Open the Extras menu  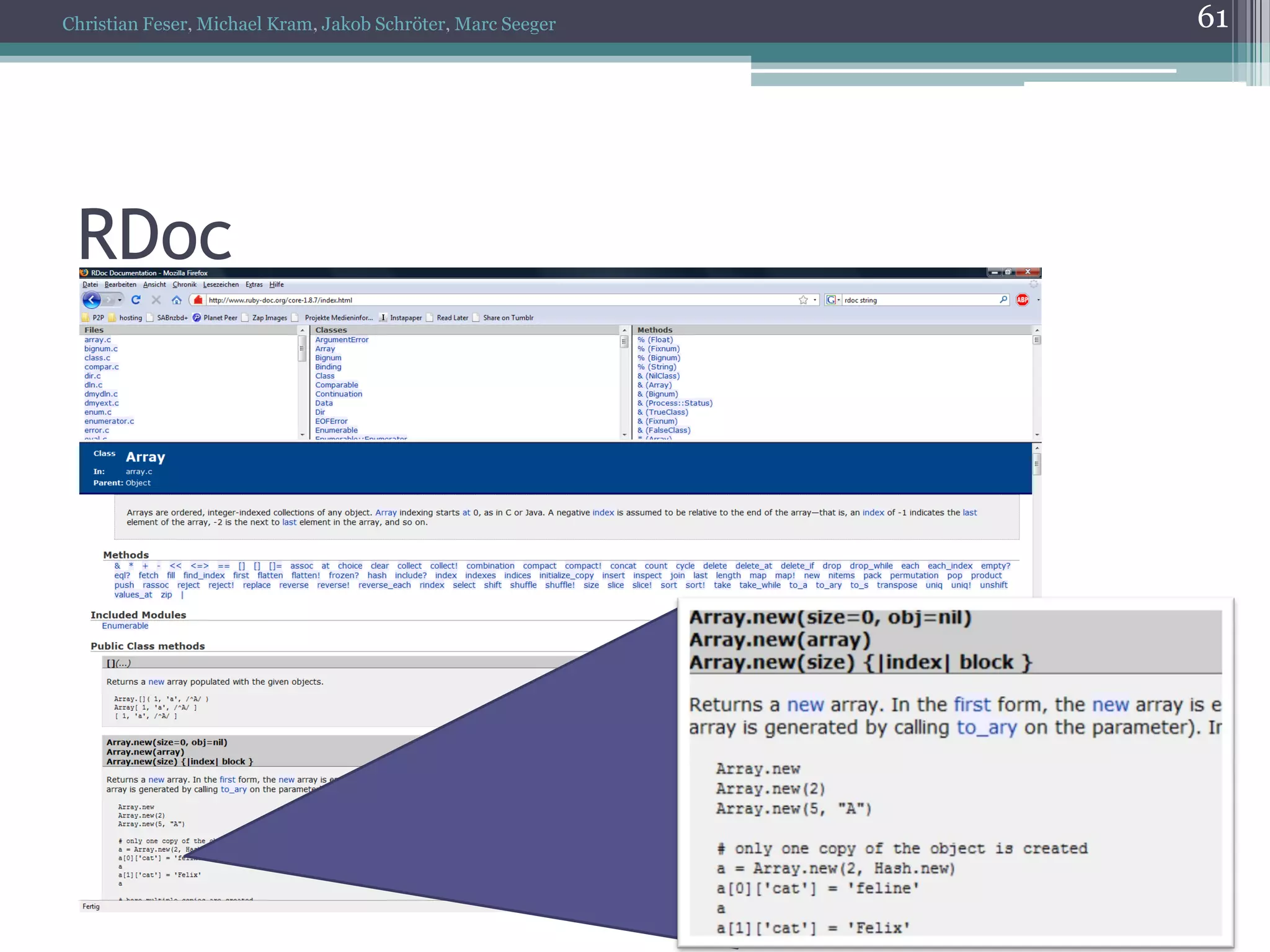point(254,284)
